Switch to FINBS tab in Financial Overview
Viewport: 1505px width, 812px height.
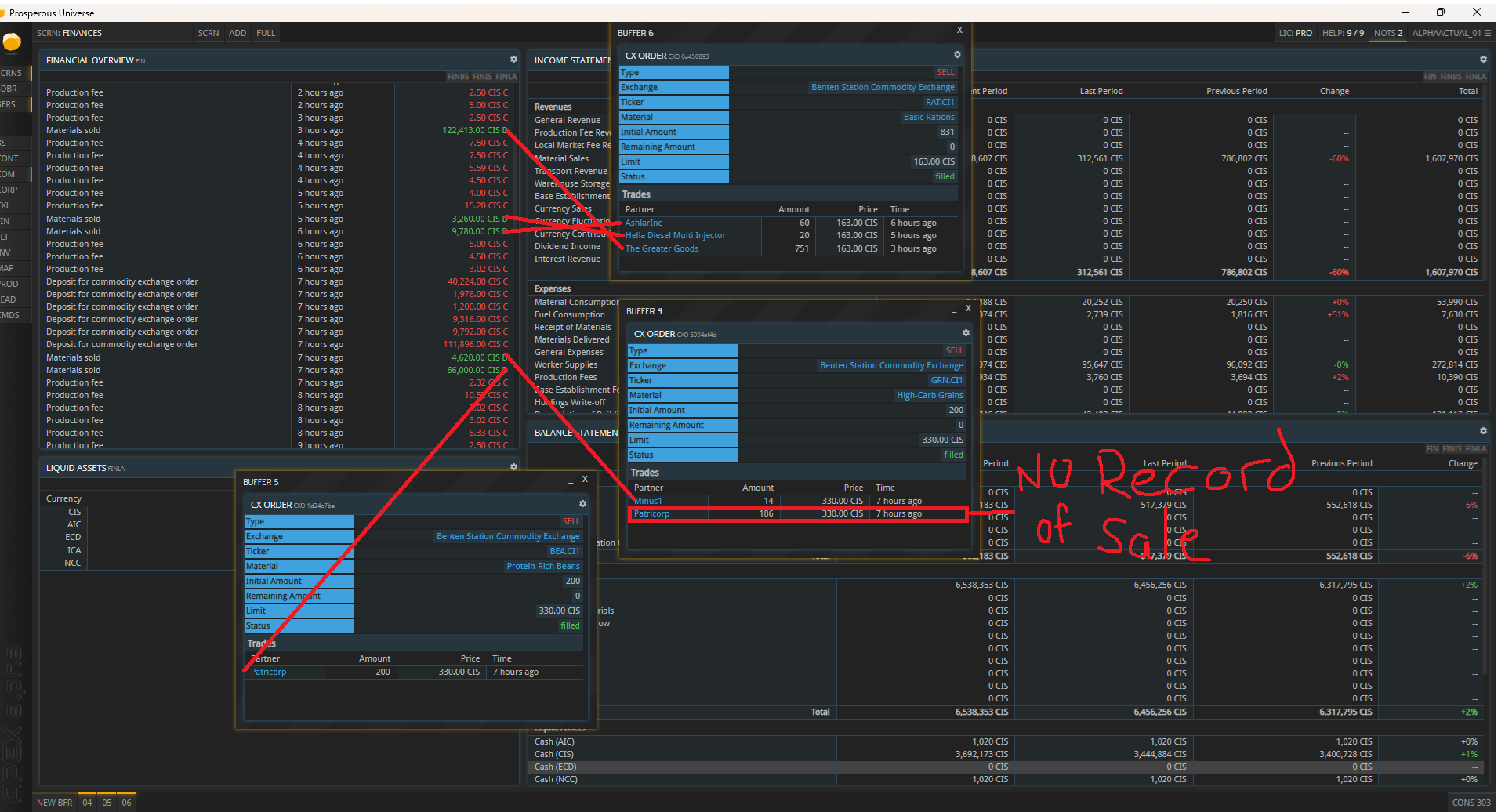click(x=458, y=77)
